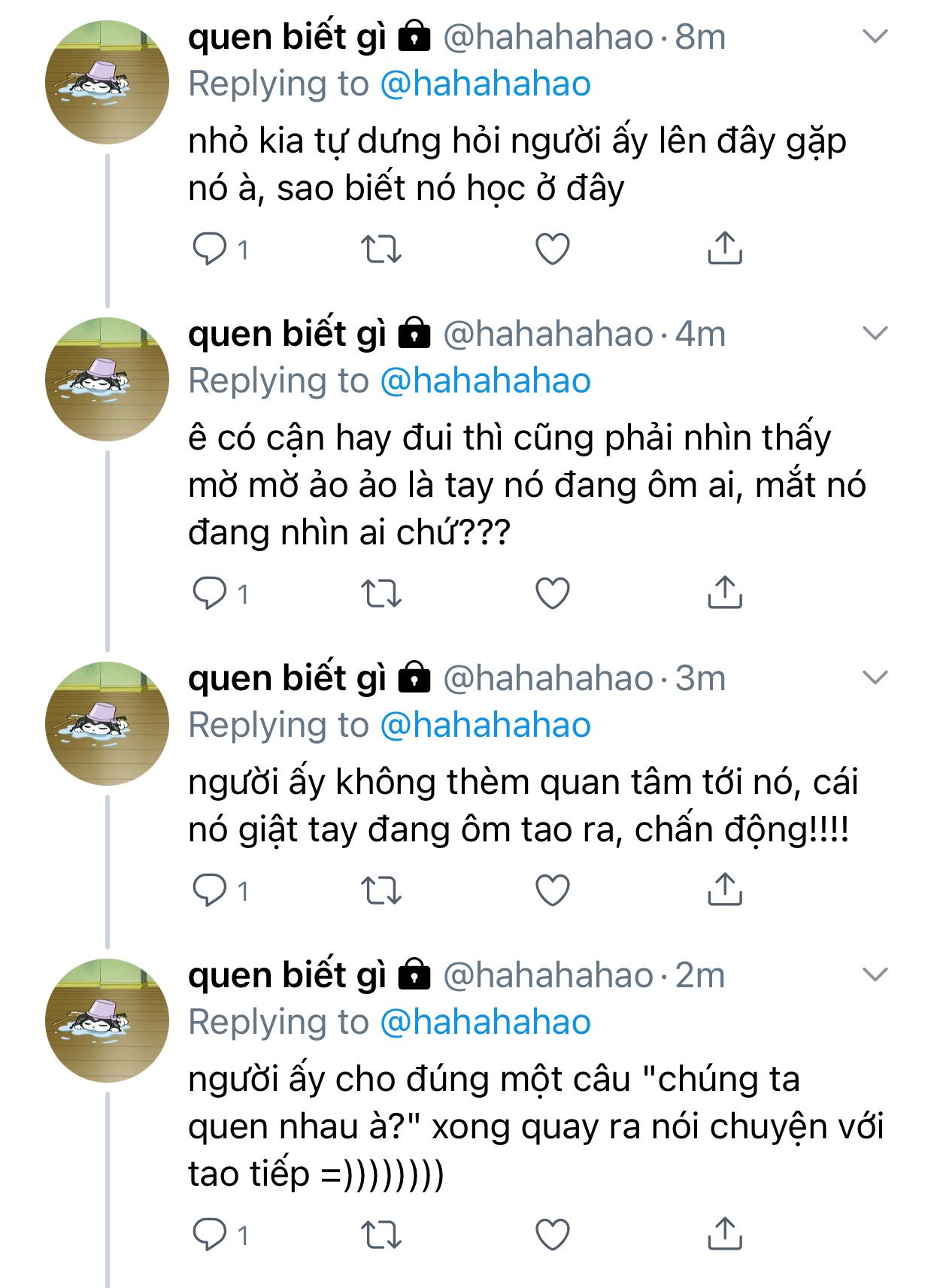Open the 4m tweet's chevron menu
This screenshot has width=934, height=1288.
875,333
